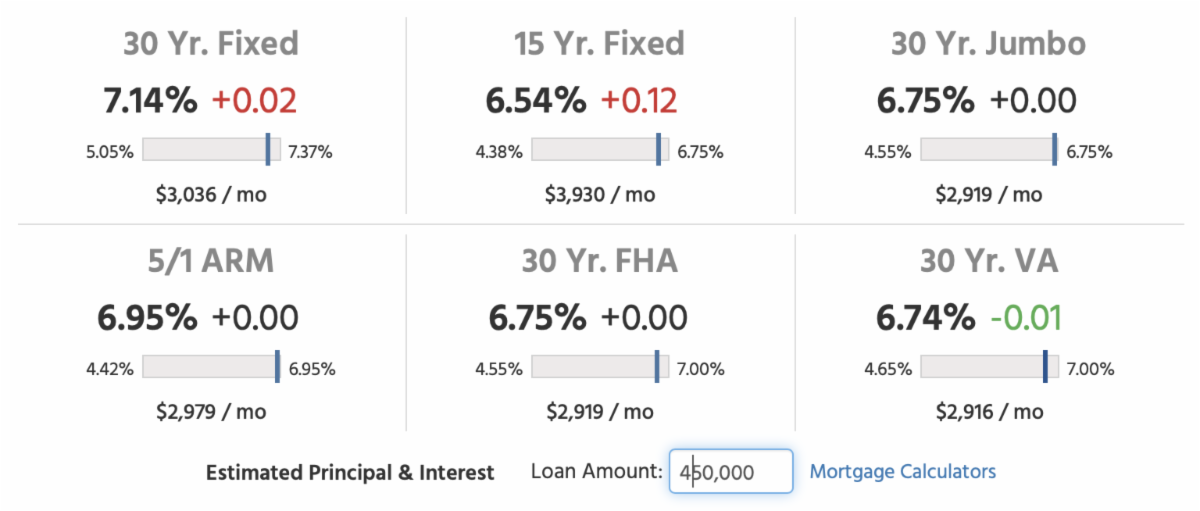The width and height of the screenshot is (1200, 511).
Task: Click the red +0.12 rate change
Action: pos(638,100)
